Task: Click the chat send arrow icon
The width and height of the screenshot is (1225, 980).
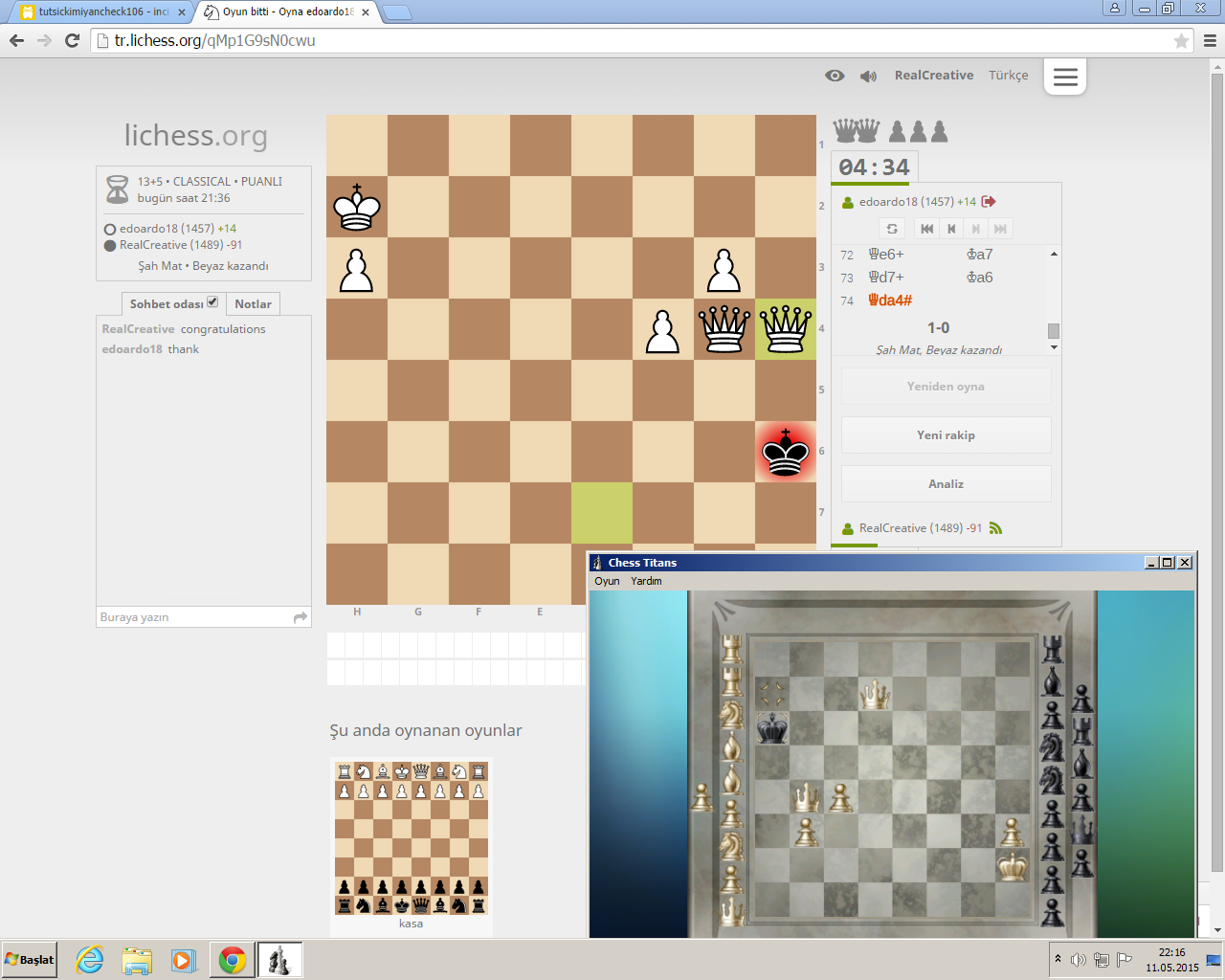Action: click(301, 617)
